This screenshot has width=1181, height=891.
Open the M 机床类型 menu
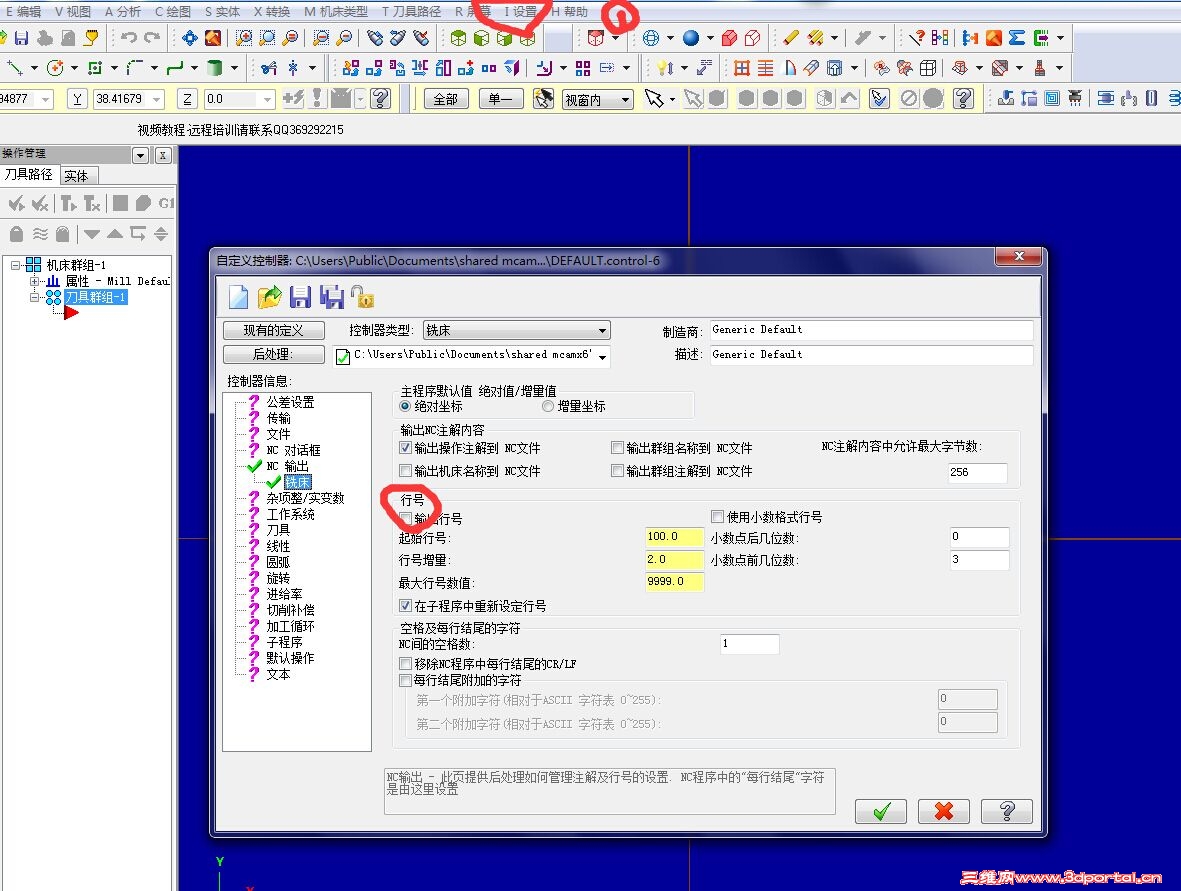[x=336, y=11]
